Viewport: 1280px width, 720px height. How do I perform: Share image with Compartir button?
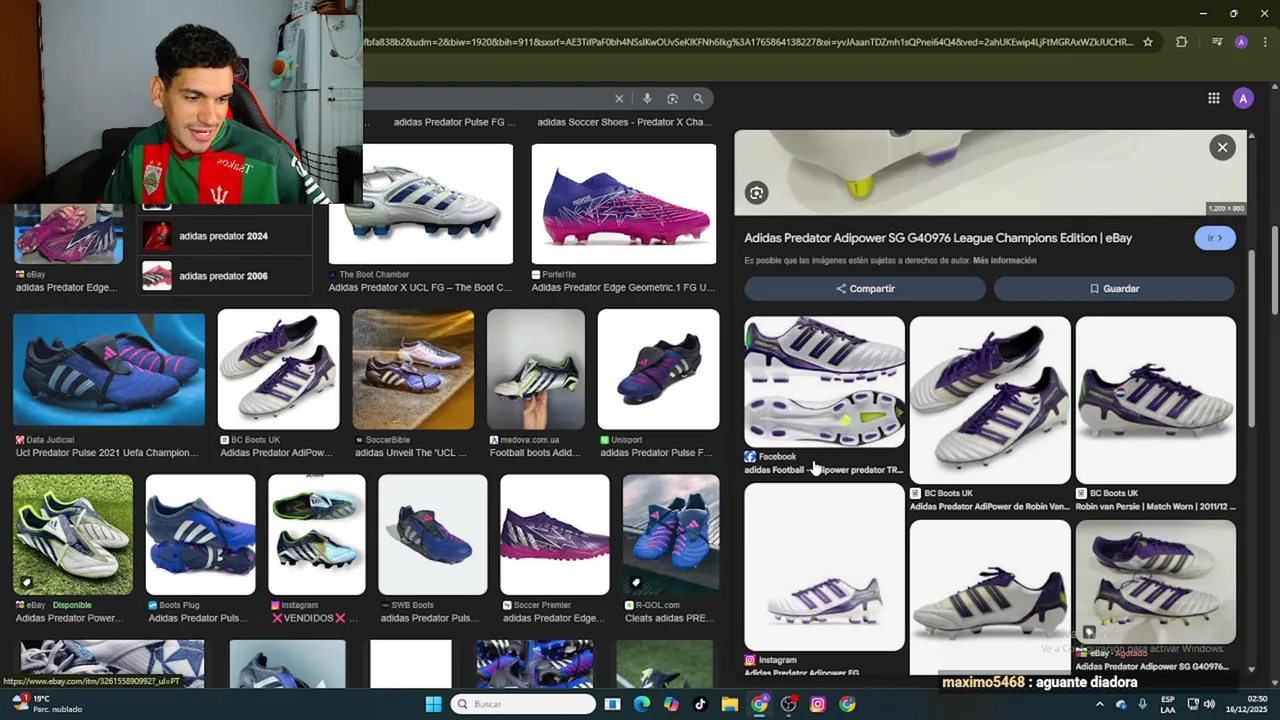click(x=865, y=288)
